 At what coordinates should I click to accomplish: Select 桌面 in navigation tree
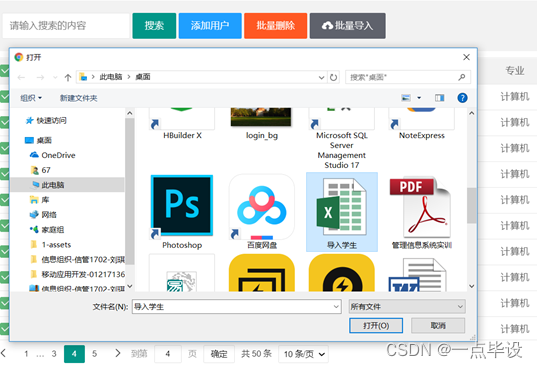[x=38, y=140]
